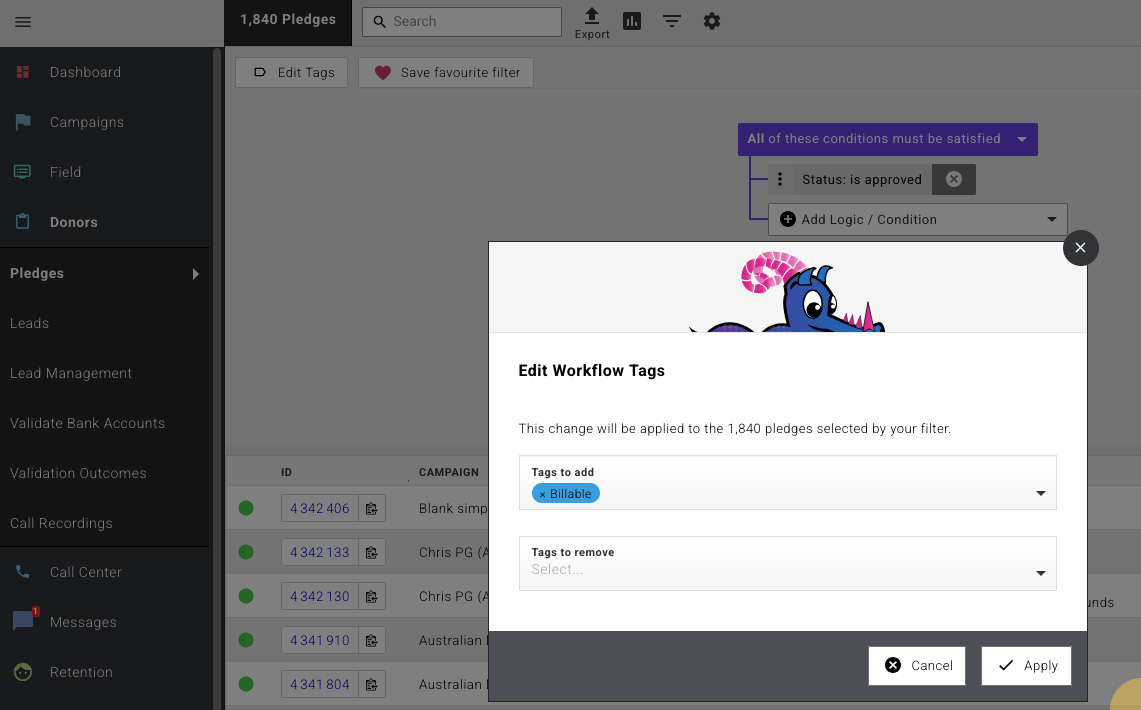
Task: Open the statistics chart icon
Action: [x=632, y=20]
